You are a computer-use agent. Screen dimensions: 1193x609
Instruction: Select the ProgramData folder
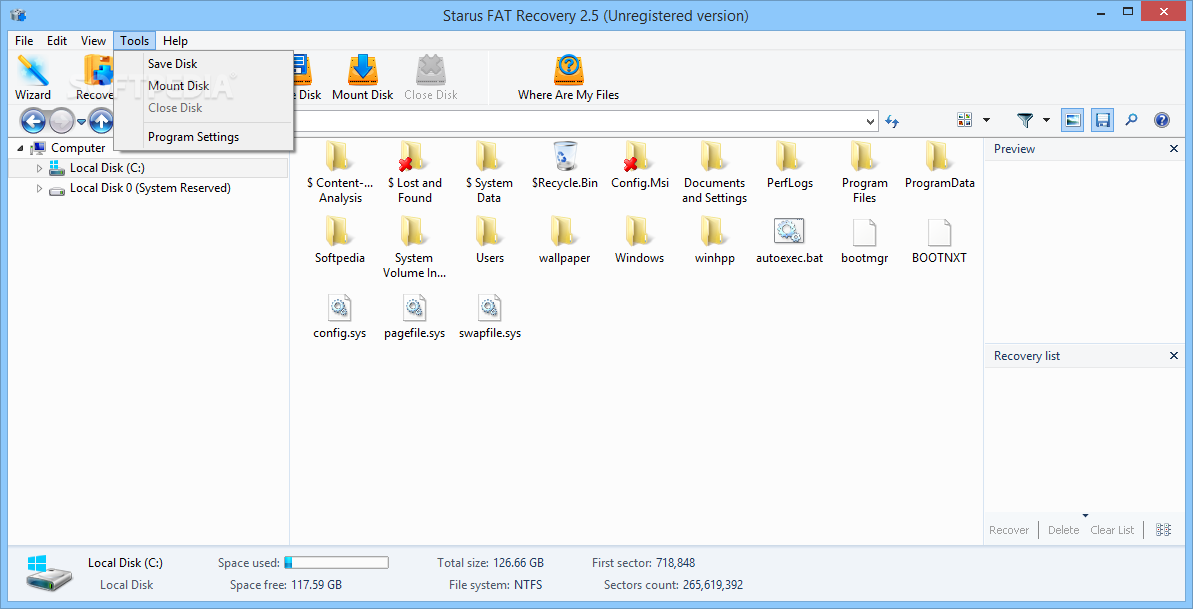click(x=939, y=165)
